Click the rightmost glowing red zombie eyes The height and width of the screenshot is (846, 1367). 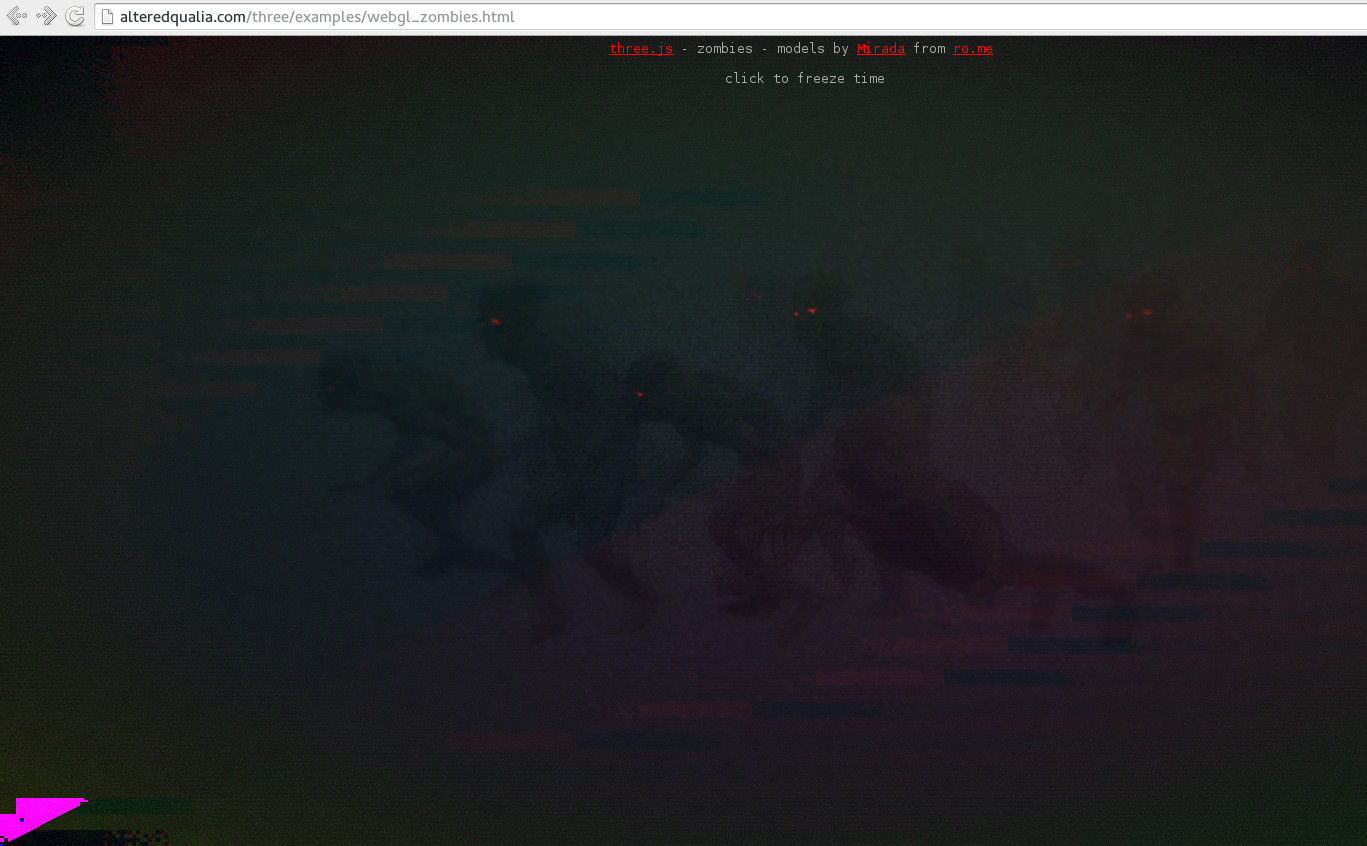click(1139, 314)
